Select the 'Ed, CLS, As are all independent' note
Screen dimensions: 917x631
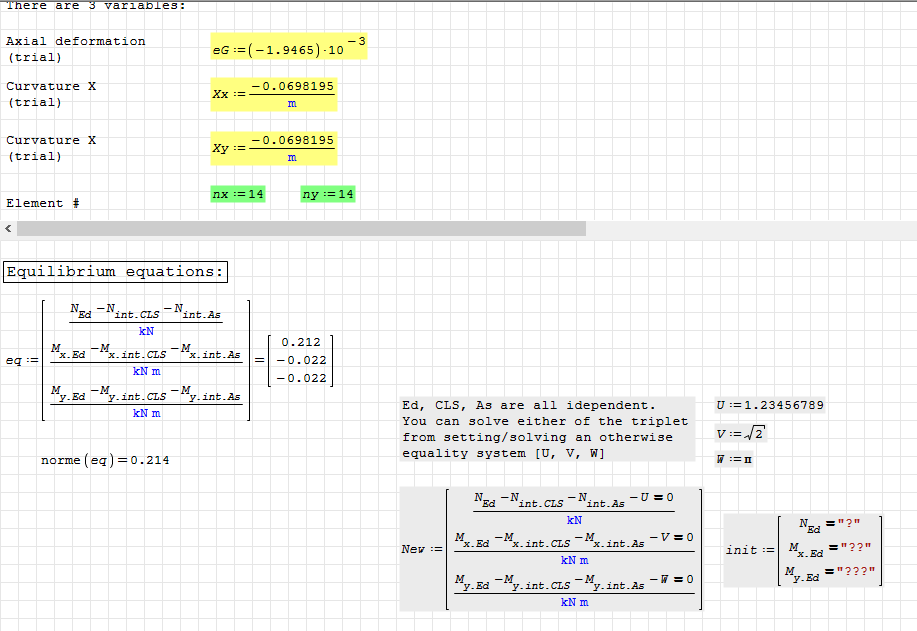[545, 429]
